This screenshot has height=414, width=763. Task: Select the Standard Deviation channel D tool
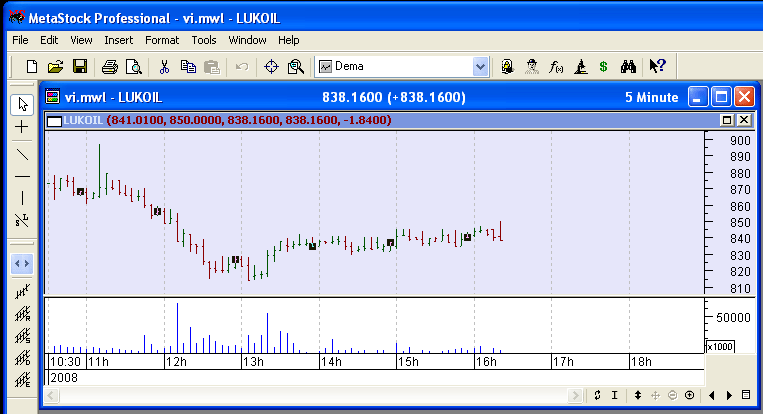click(22, 358)
